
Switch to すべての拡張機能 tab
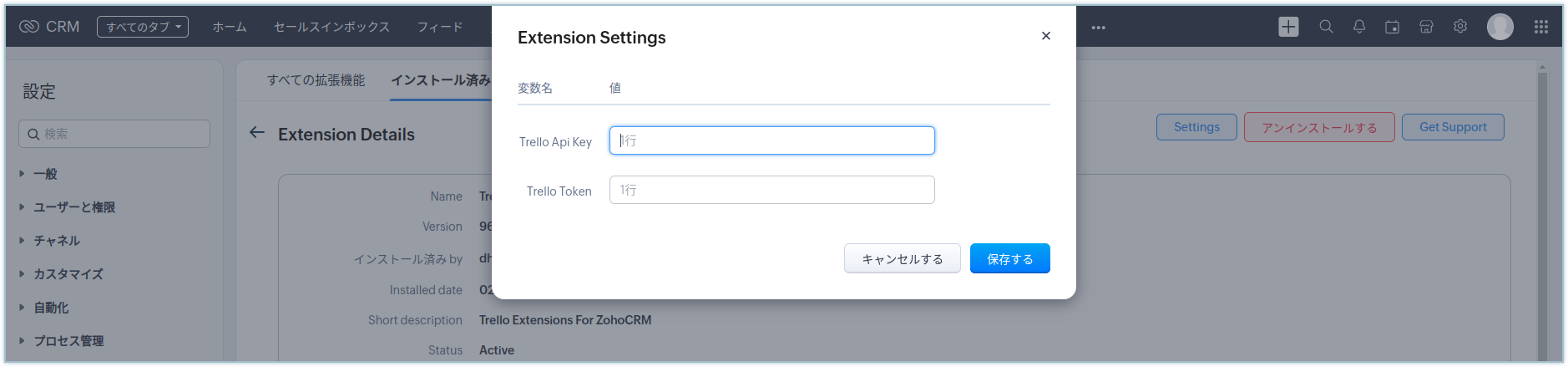316,80
